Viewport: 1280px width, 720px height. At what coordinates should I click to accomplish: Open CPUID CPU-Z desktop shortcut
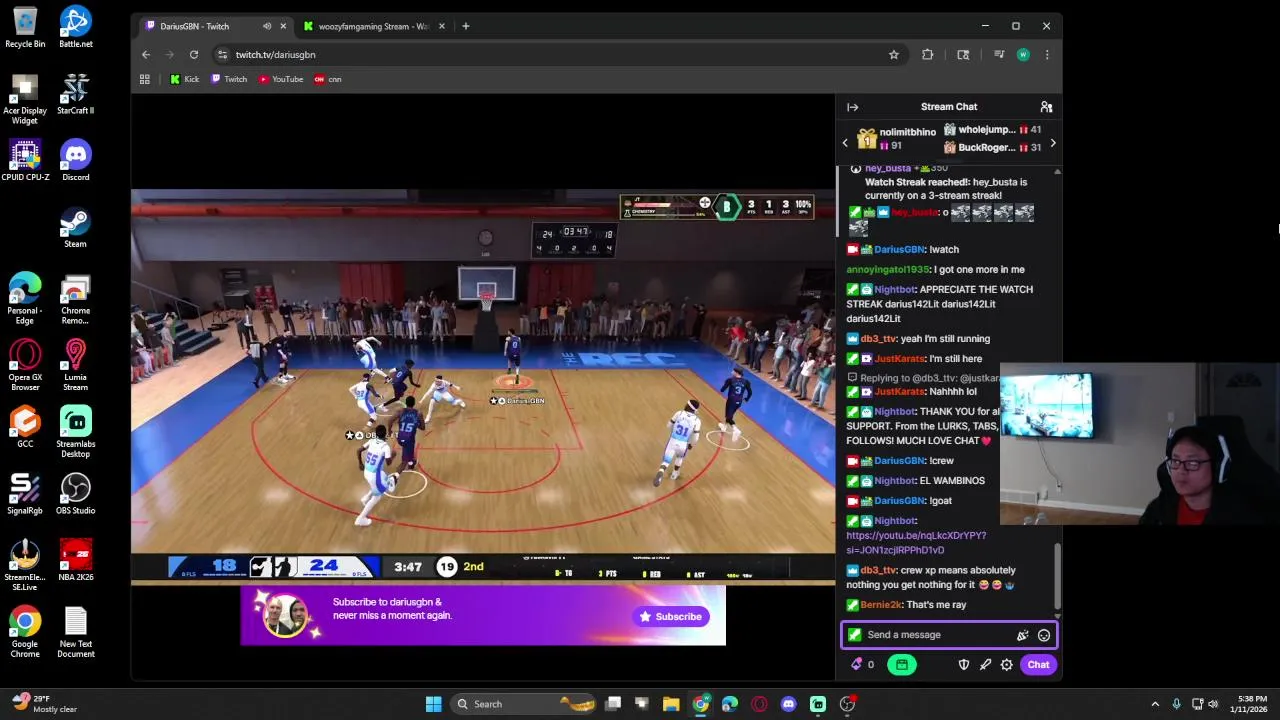click(x=25, y=160)
